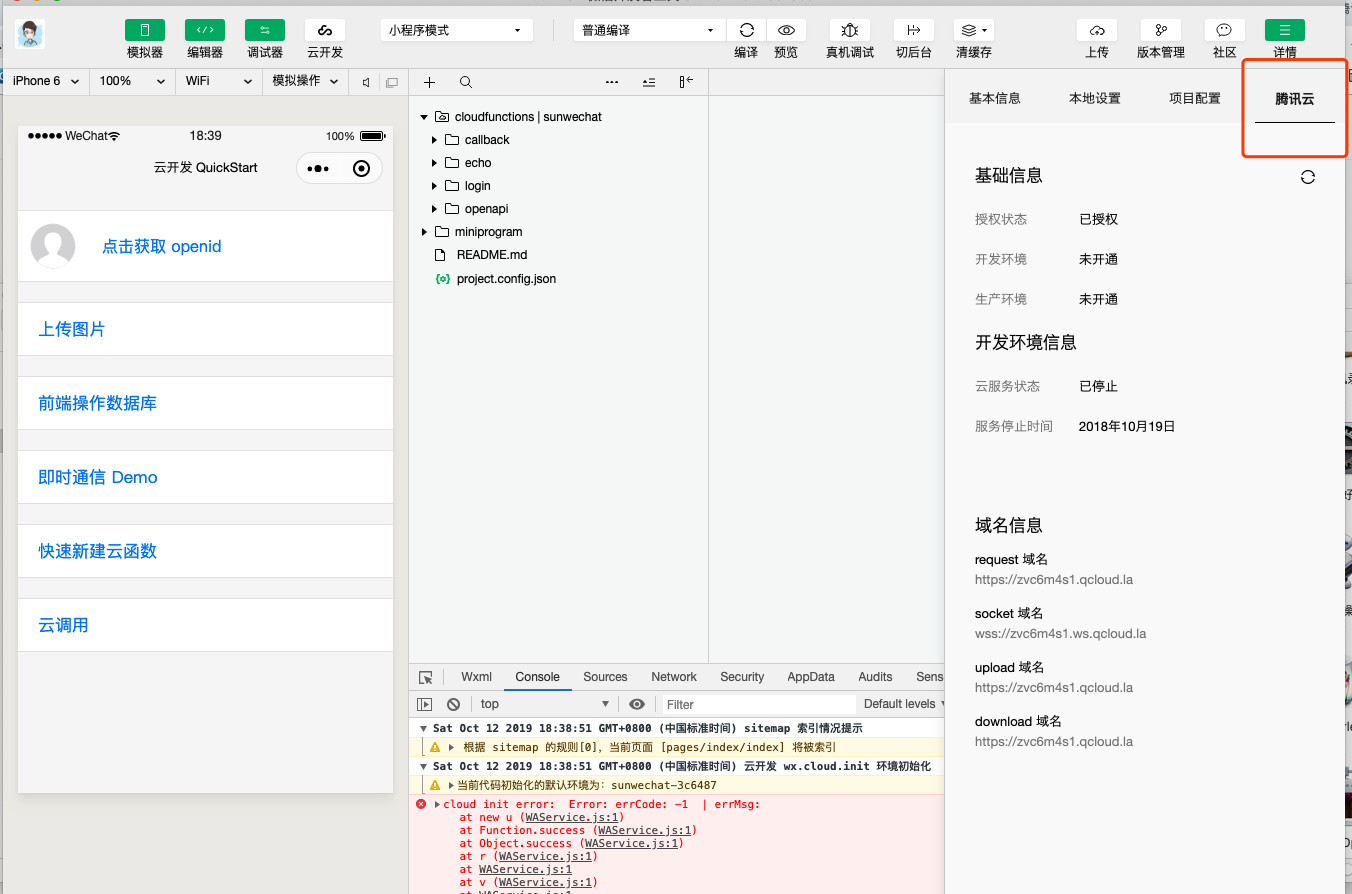Image resolution: width=1352 pixels, height=894 pixels.
Task: Open the 云开发 cloud console
Action: pyautogui.click(x=325, y=30)
